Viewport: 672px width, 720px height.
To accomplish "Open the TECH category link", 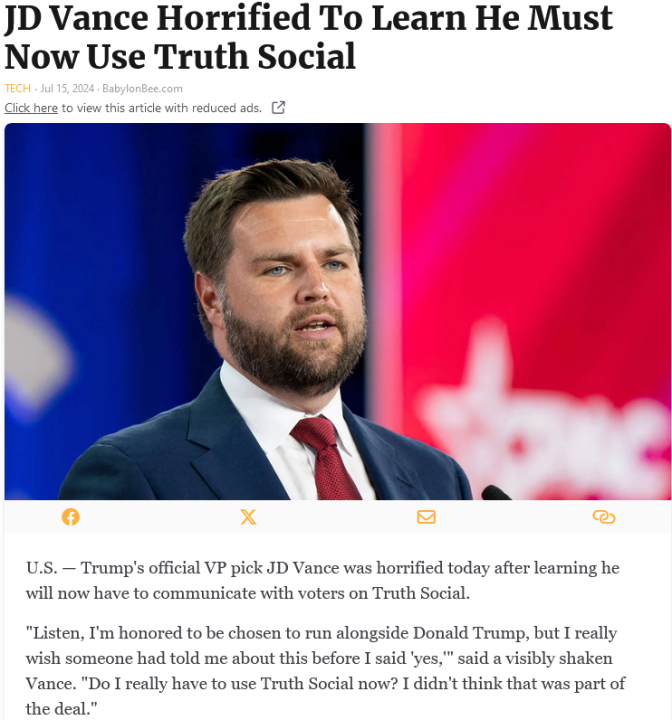I will tap(17, 88).
